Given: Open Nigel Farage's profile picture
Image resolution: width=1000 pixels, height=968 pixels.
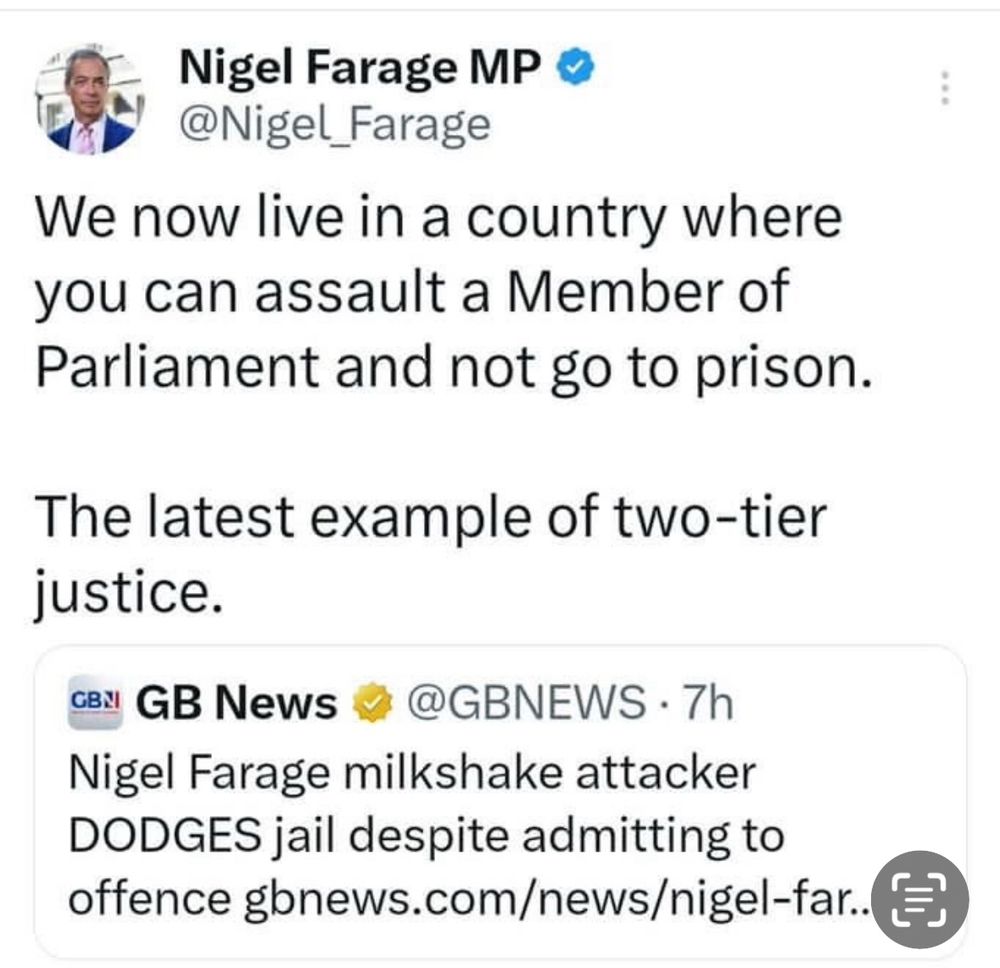Looking at the screenshot, I should pyautogui.click(x=90, y=101).
